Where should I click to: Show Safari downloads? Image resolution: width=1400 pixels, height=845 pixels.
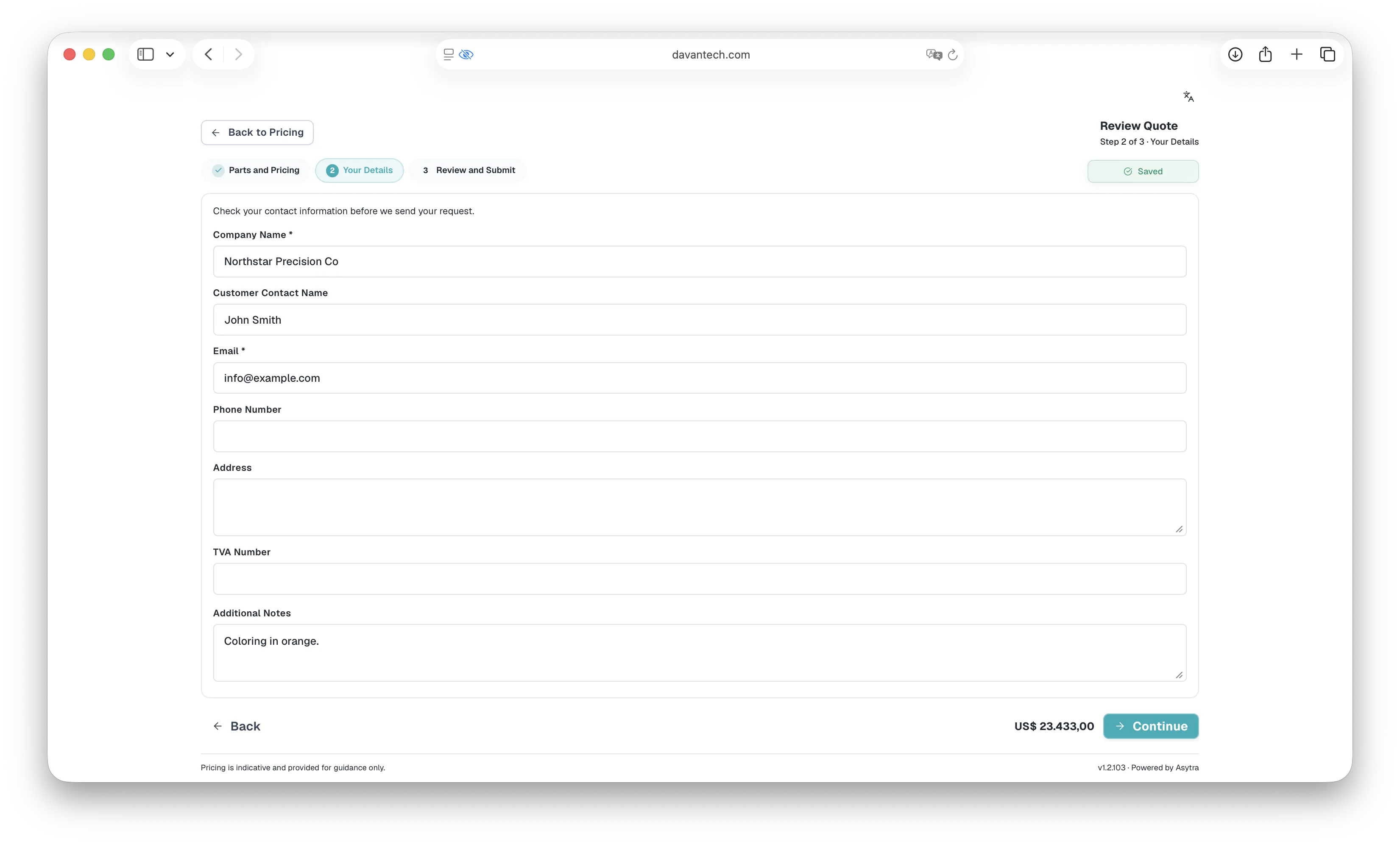1235,55
